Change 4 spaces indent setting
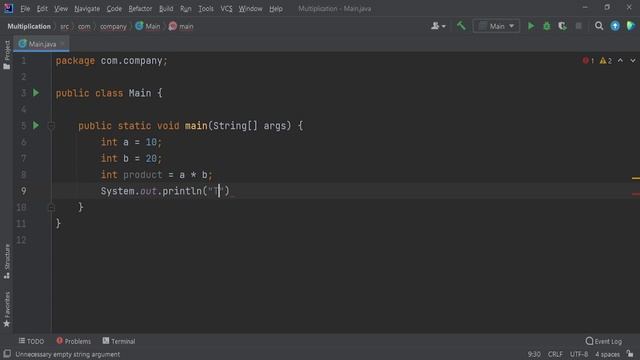Image resolution: width=640 pixels, height=360 pixels. [x=607, y=354]
